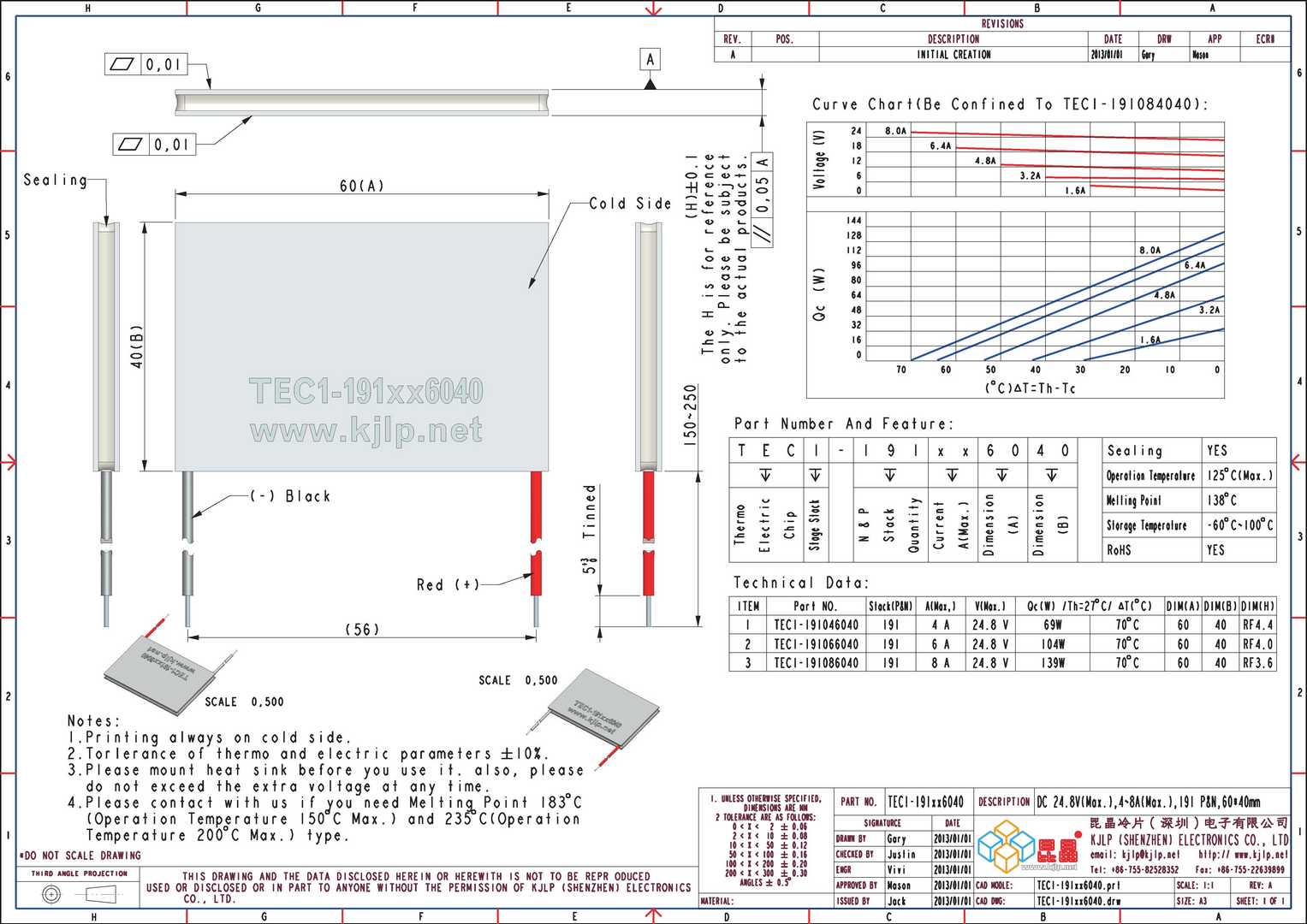Click the Fax: +86-755-22639899 number
Viewport: 1307px width, 924px height.
click(x=1239, y=870)
